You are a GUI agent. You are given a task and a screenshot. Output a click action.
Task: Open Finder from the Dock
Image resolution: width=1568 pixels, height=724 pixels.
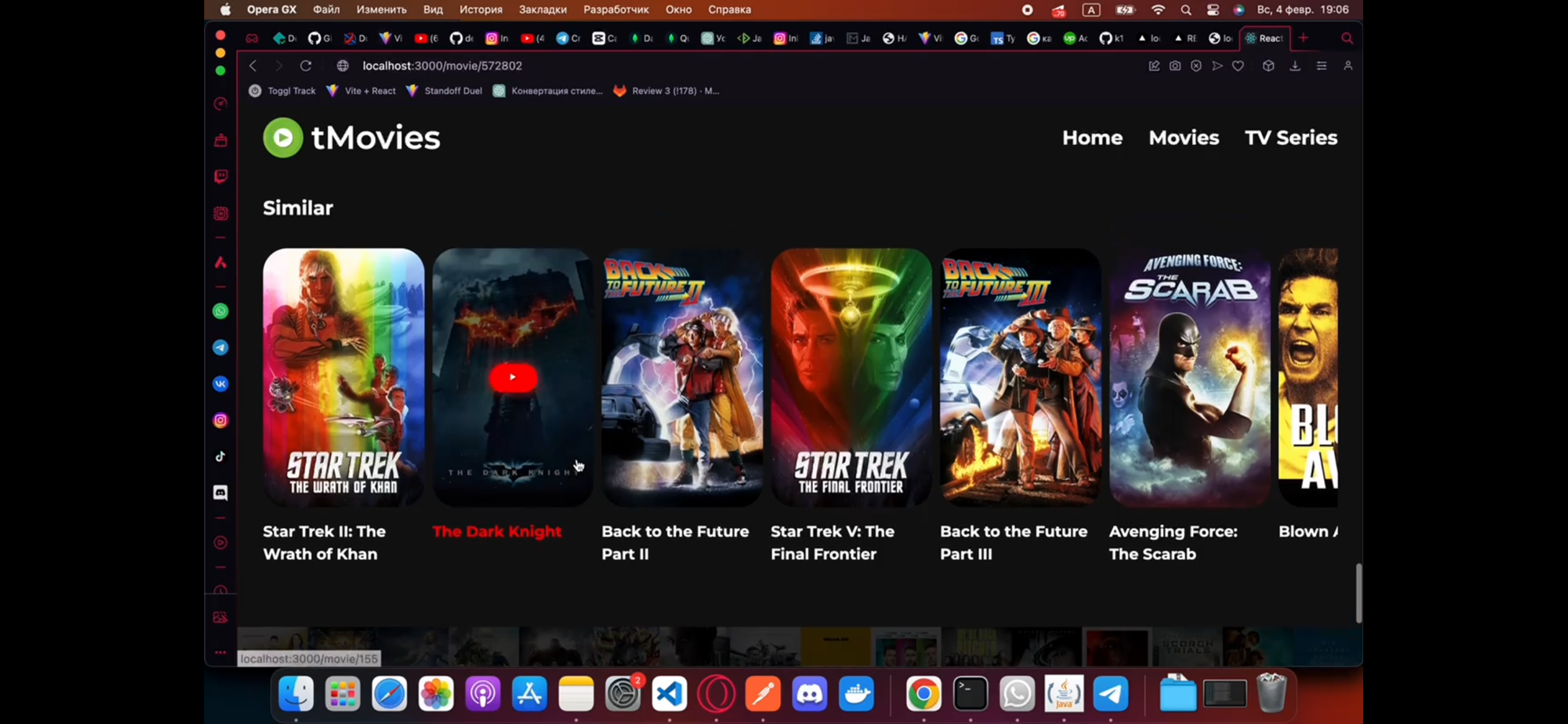pyautogui.click(x=296, y=693)
